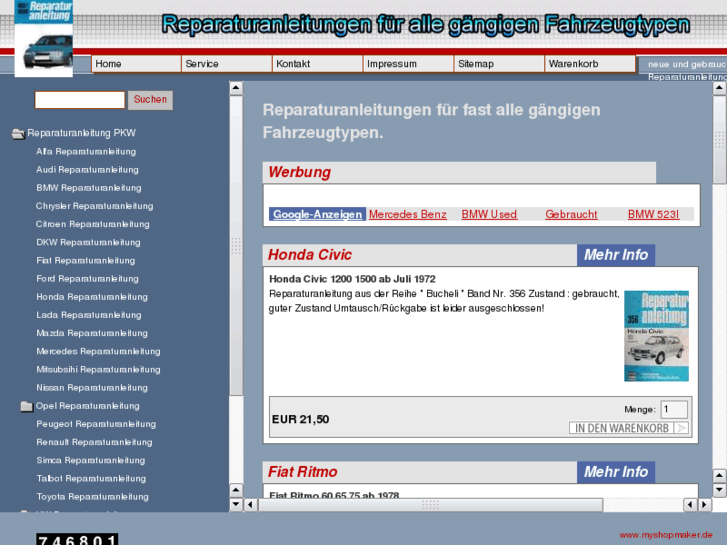The height and width of the screenshot is (545, 727).
Task: Follow the BMW Used ad link
Action: pos(489,214)
